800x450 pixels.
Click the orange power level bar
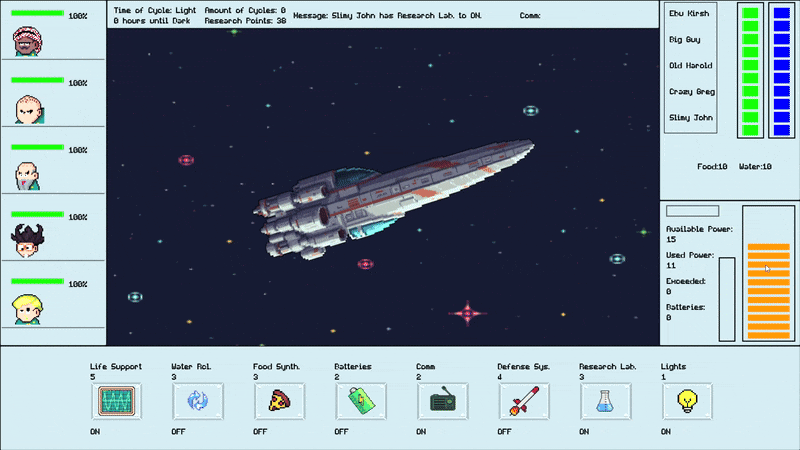pos(768,290)
